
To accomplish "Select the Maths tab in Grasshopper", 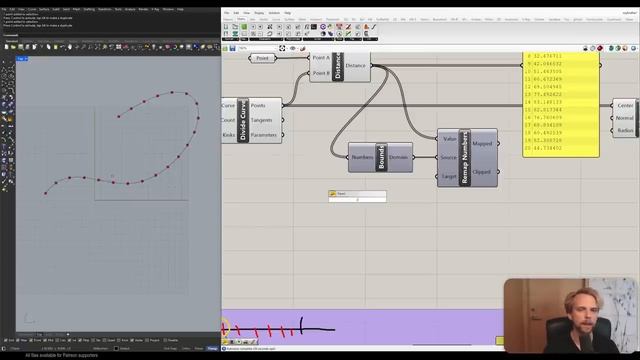I will tap(241, 19).
